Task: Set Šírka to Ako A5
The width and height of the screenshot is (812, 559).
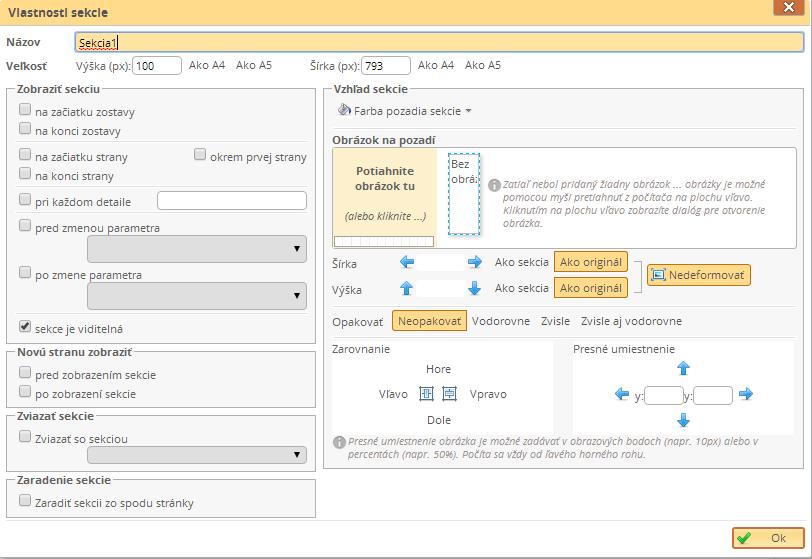Action: [483, 65]
